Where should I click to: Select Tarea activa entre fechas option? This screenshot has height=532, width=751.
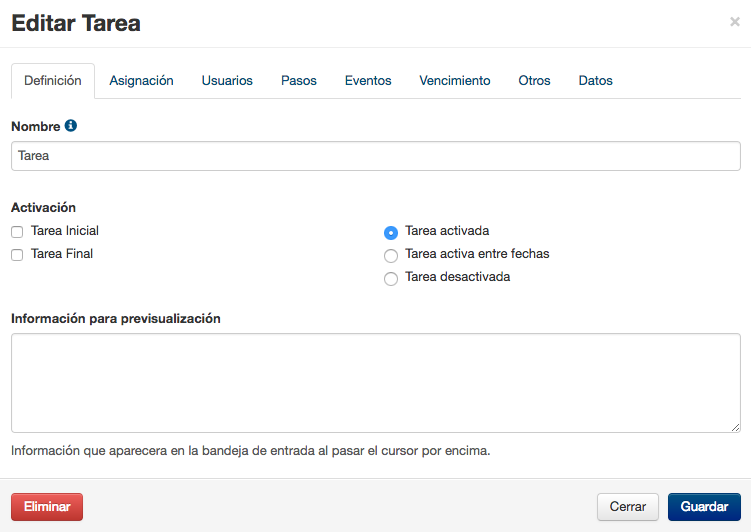[391, 256]
